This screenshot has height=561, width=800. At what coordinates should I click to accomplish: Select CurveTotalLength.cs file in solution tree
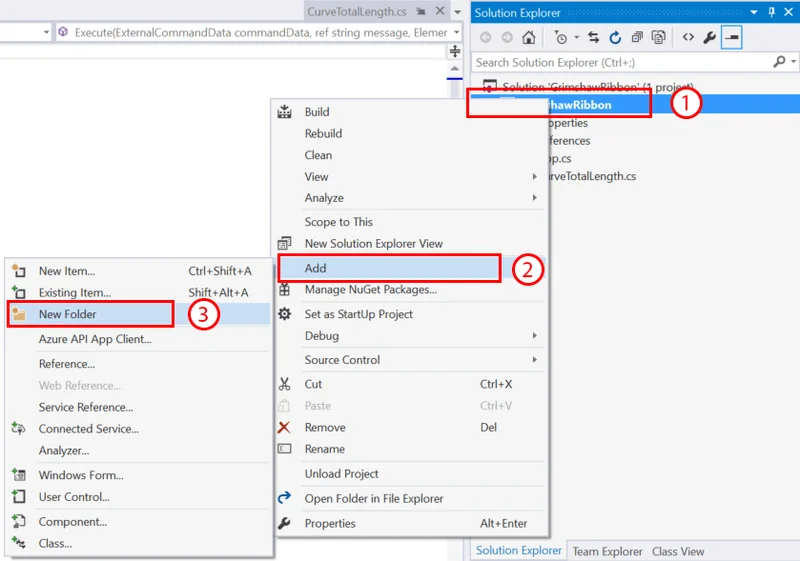(592, 176)
